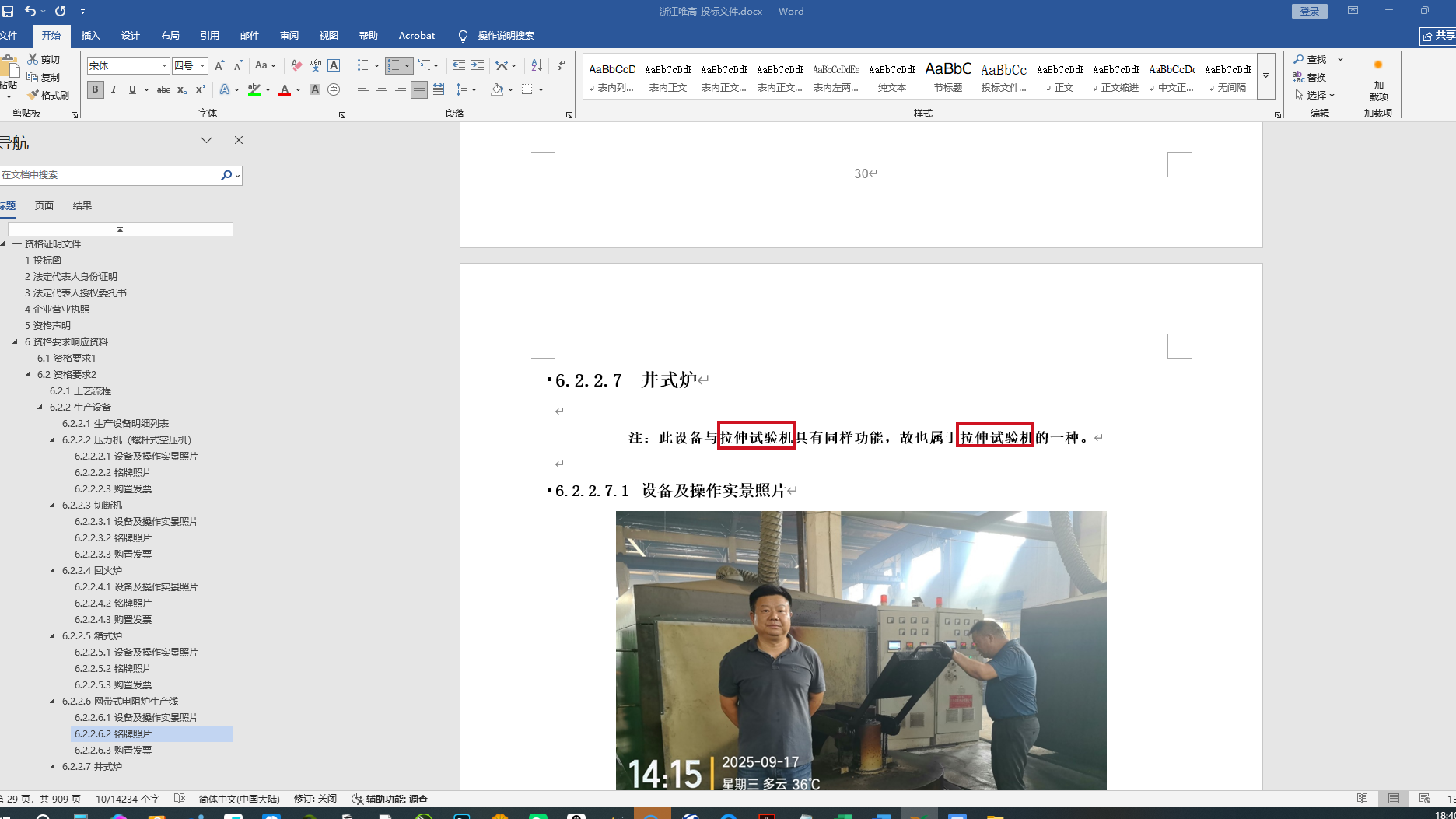Open the 视图 ribbon tab

329,36
